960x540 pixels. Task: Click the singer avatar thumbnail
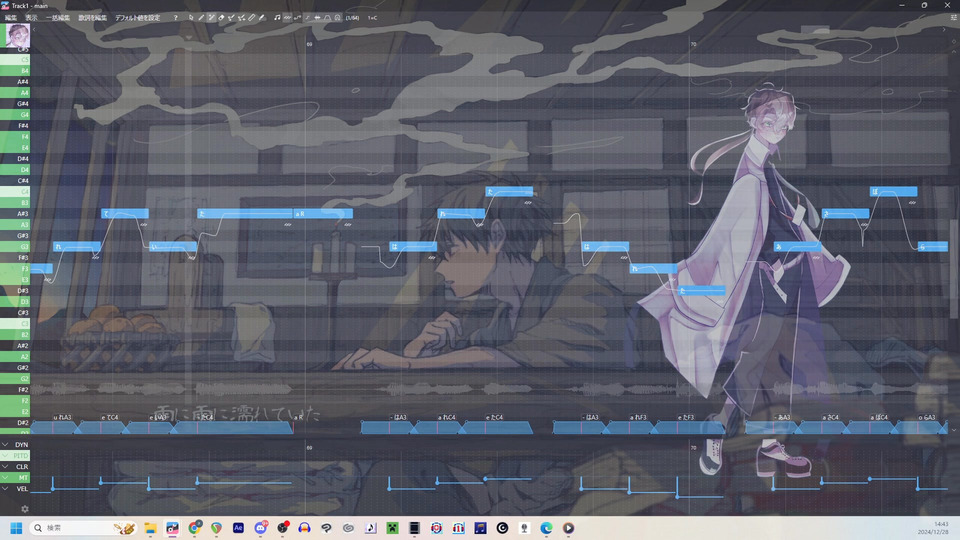17,36
